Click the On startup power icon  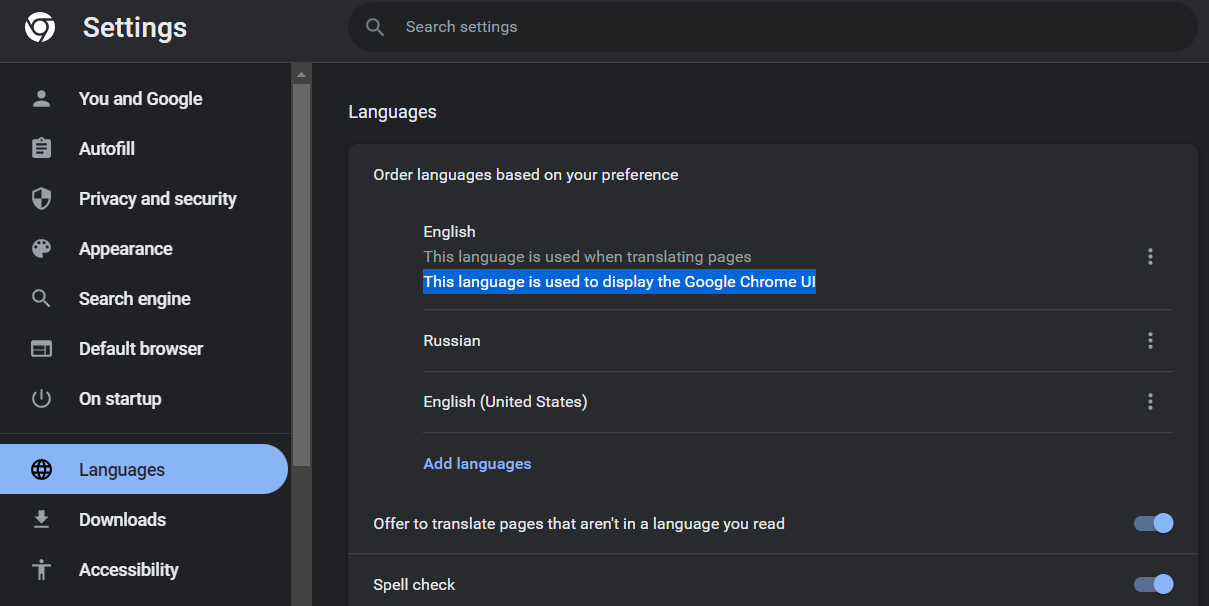click(x=41, y=399)
